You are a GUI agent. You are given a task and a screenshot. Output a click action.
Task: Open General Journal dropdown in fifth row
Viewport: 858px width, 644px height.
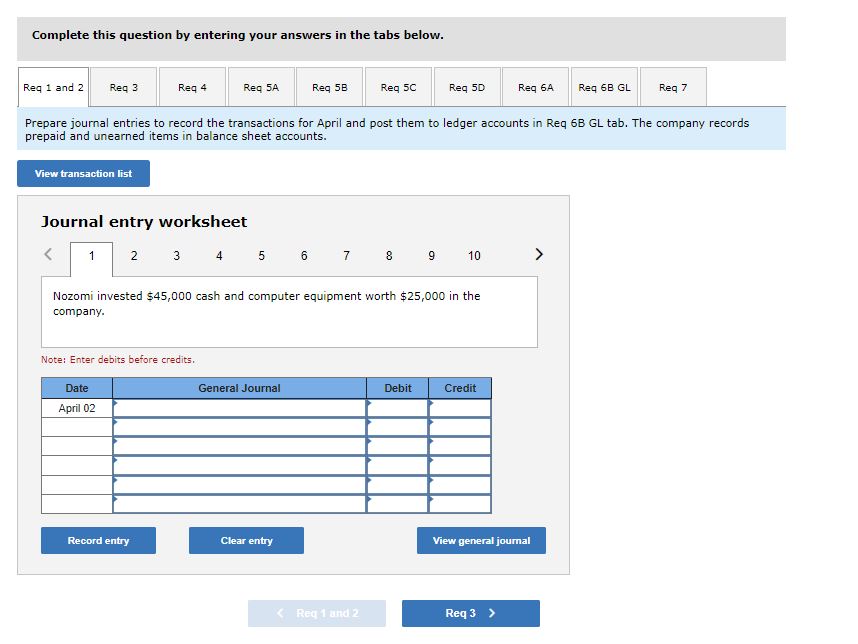(x=239, y=485)
